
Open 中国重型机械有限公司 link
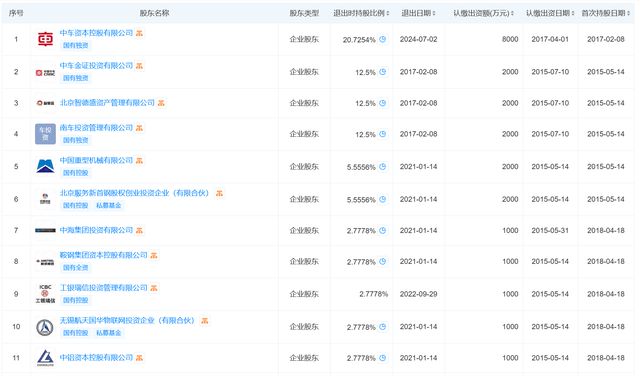(96, 160)
